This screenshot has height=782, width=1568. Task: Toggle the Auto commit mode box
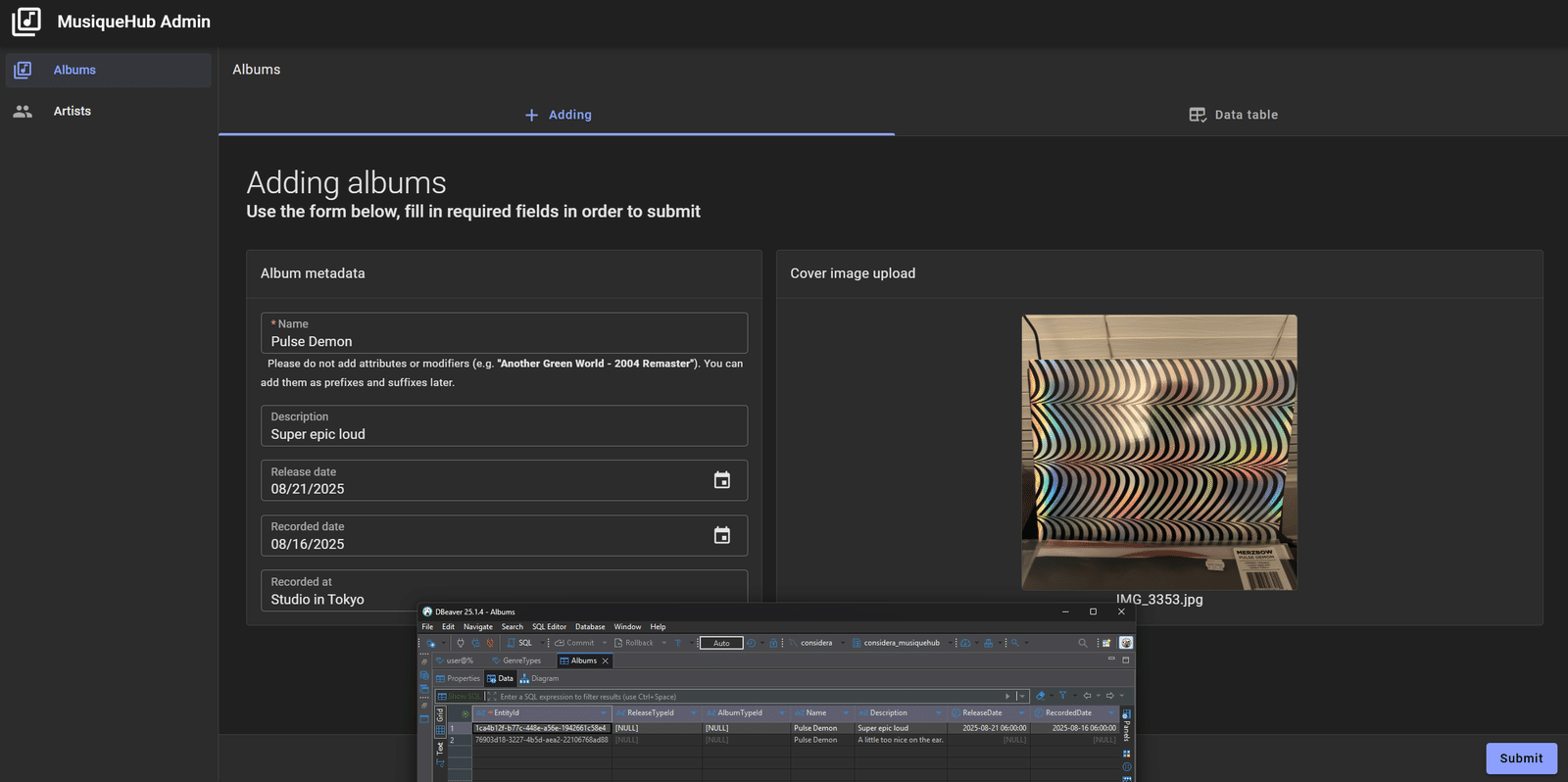721,643
